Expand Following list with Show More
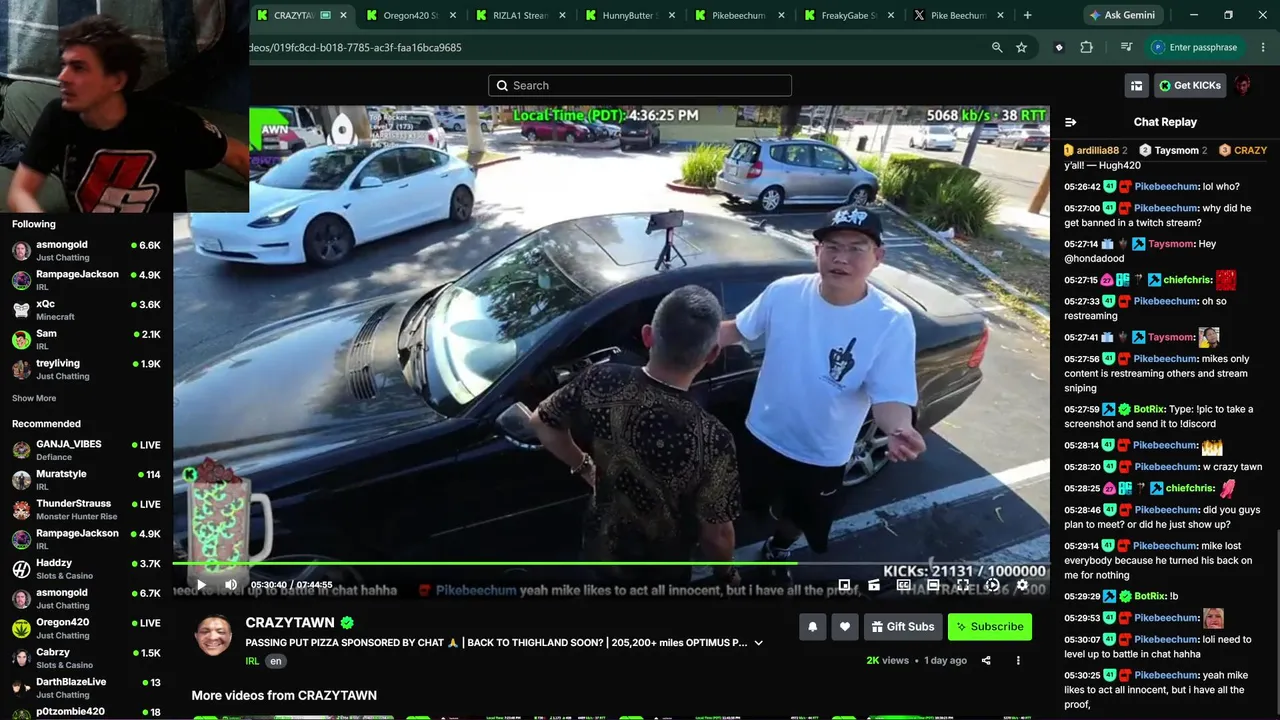The width and height of the screenshot is (1280, 720). 34,398
